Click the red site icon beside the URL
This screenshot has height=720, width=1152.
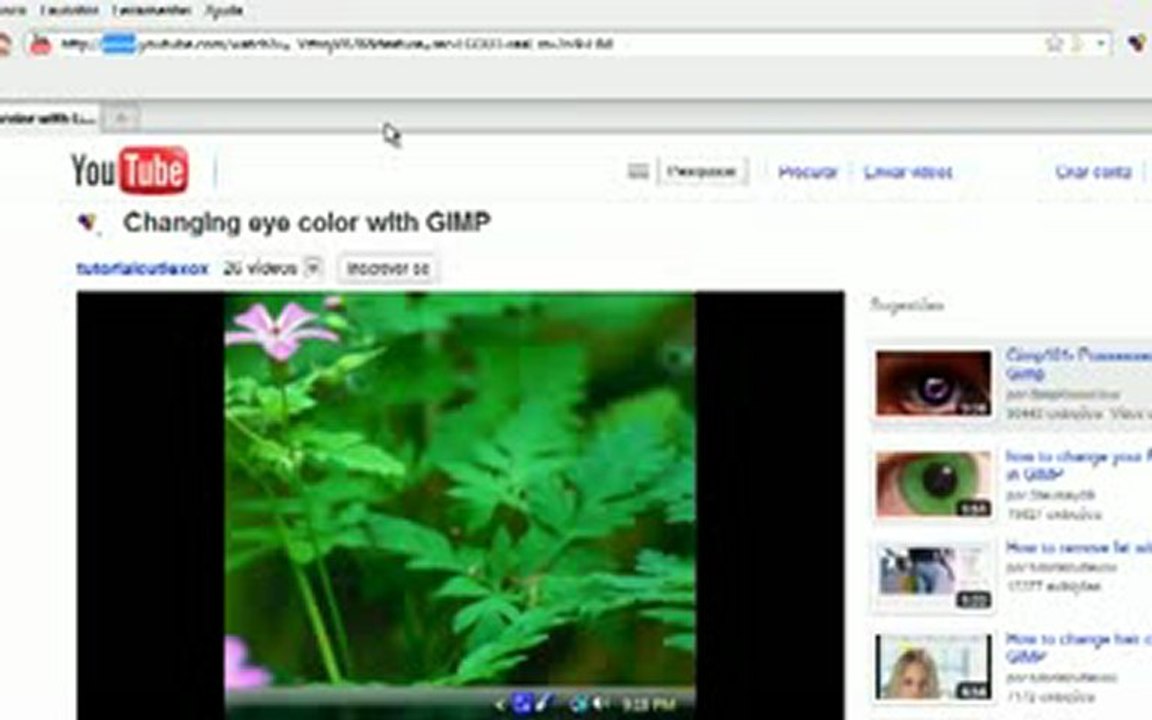click(x=40, y=45)
